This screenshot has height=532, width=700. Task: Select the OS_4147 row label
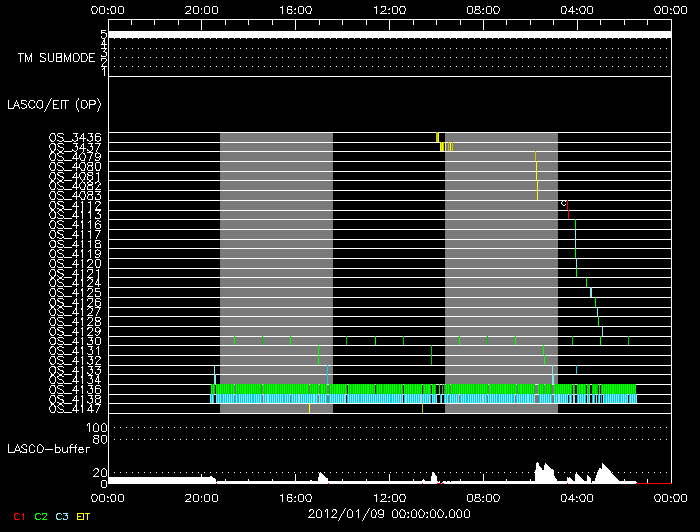coord(74,408)
